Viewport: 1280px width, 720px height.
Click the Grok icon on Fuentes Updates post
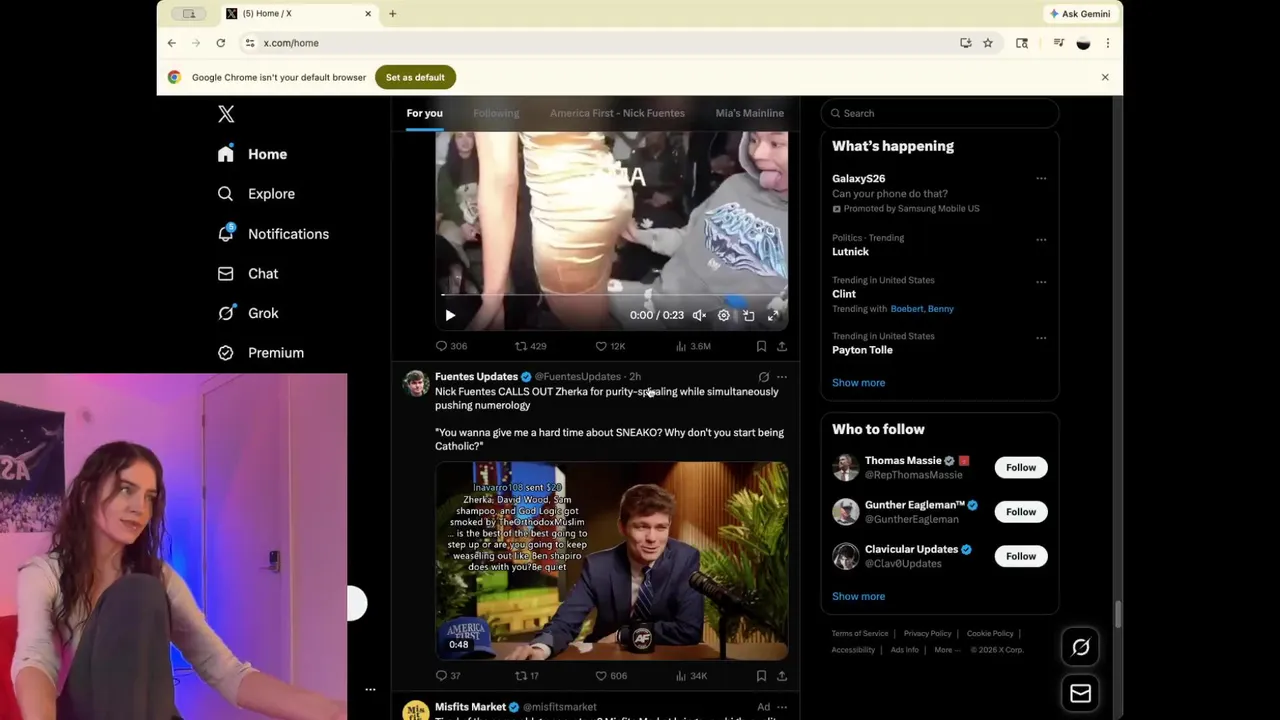(763, 377)
